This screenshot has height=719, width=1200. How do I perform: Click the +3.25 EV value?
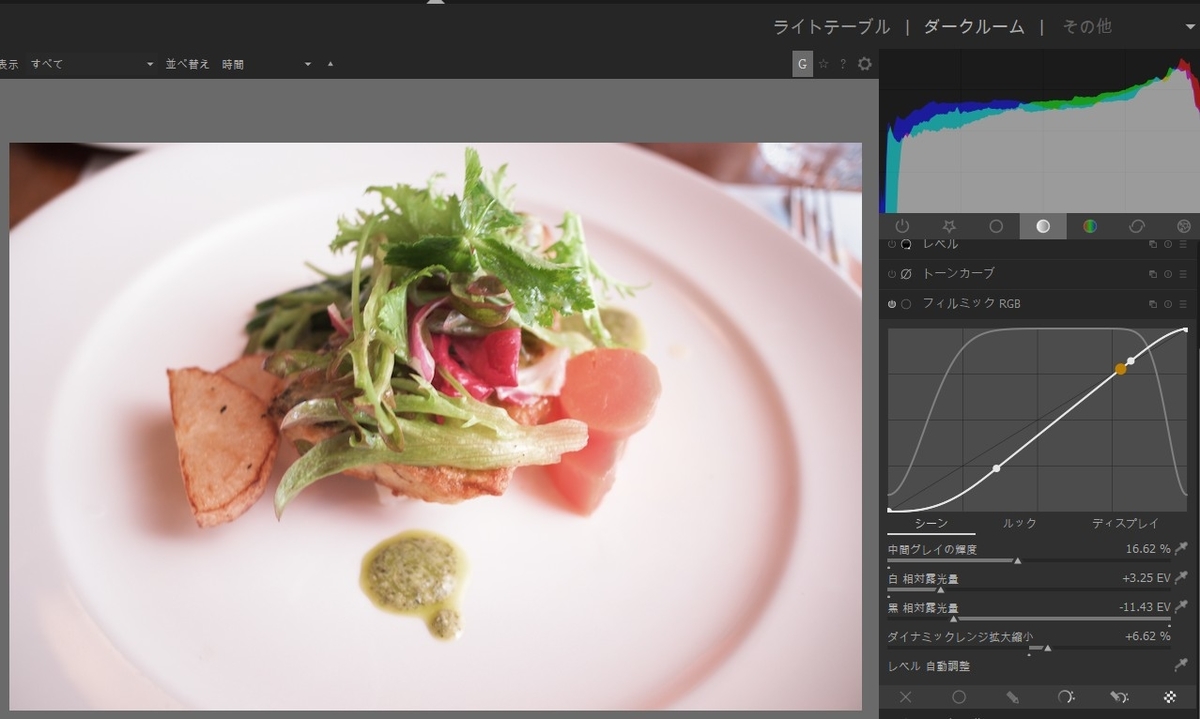coord(1146,578)
